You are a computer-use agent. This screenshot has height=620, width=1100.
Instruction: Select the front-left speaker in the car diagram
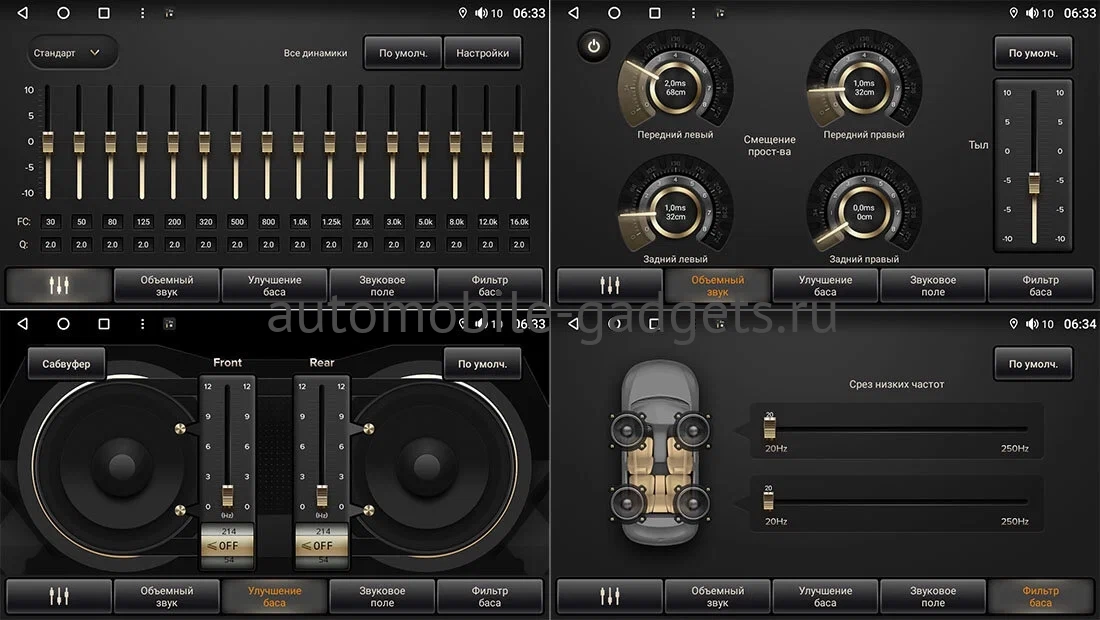click(x=627, y=432)
